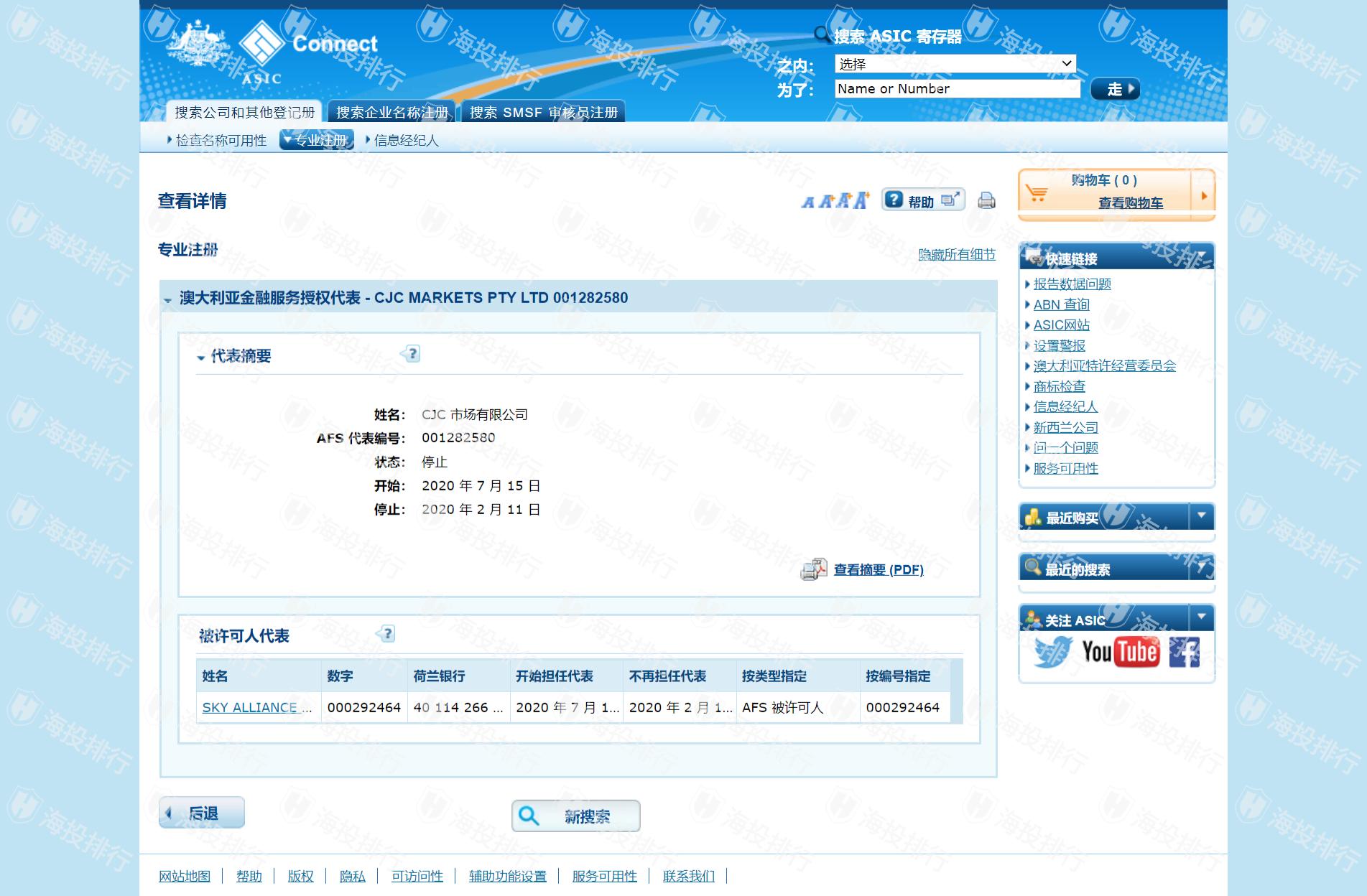Collapse the 代表摘要 section

click(x=201, y=358)
